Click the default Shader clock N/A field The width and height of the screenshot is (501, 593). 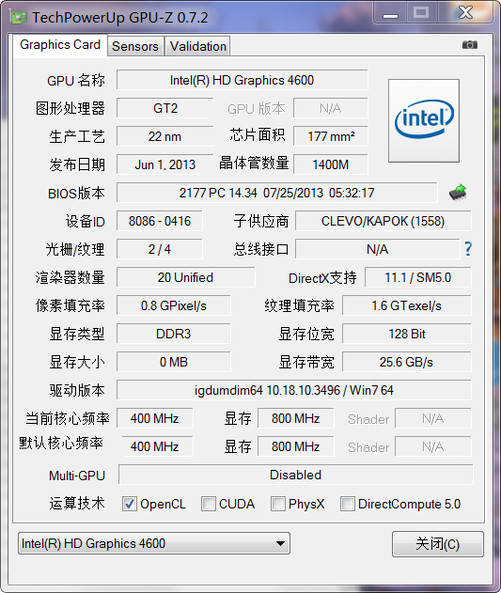coord(433,446)
